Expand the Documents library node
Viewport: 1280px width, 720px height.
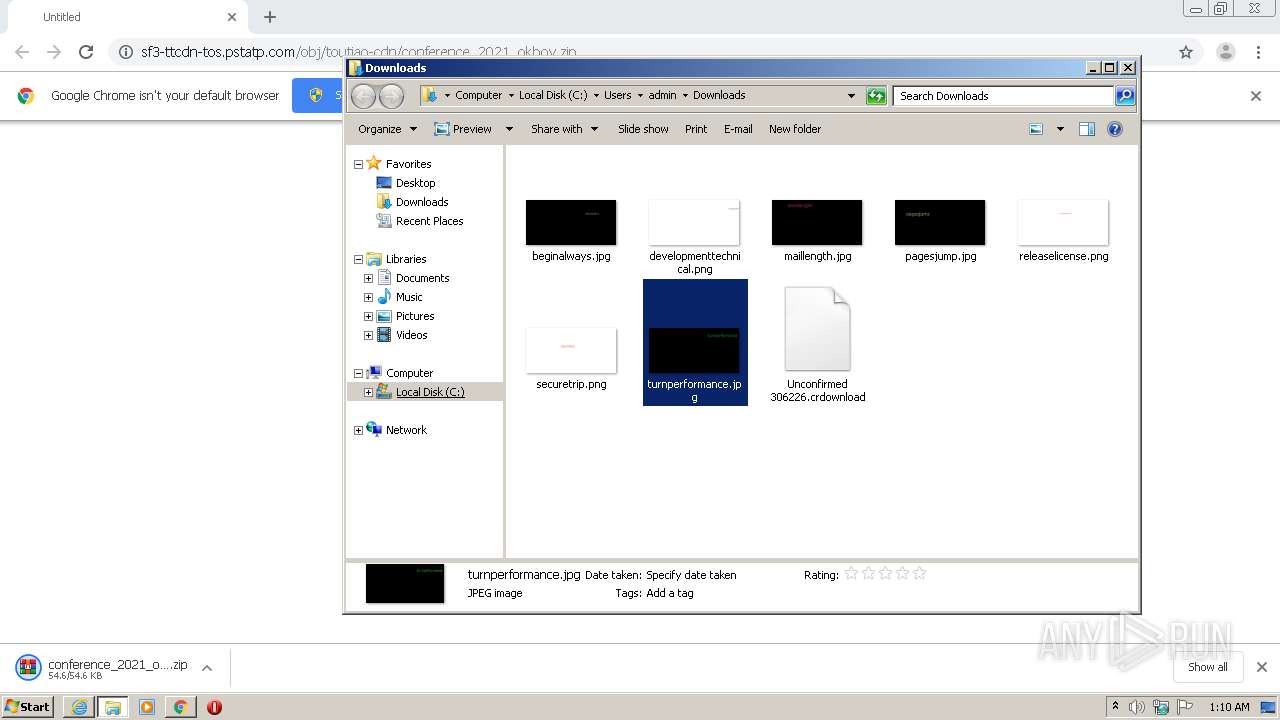[x=368, y=278]
